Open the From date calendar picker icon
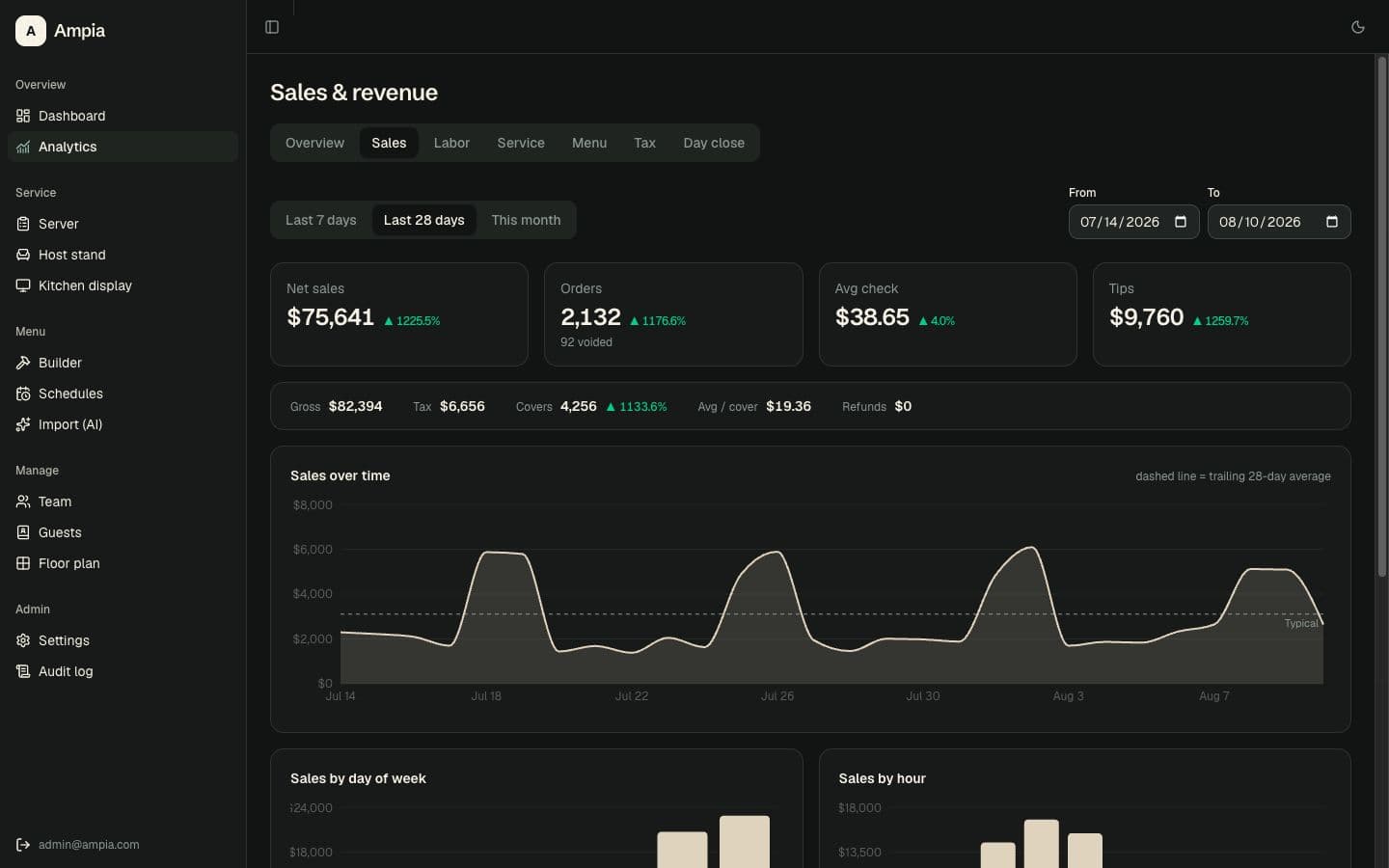 [1181, 222]
